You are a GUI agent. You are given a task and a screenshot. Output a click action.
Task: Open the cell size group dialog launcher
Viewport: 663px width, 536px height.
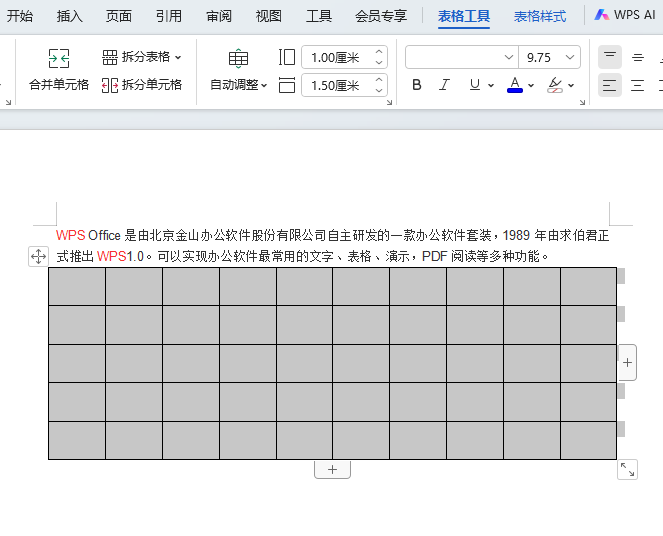[x=389, y=102]
